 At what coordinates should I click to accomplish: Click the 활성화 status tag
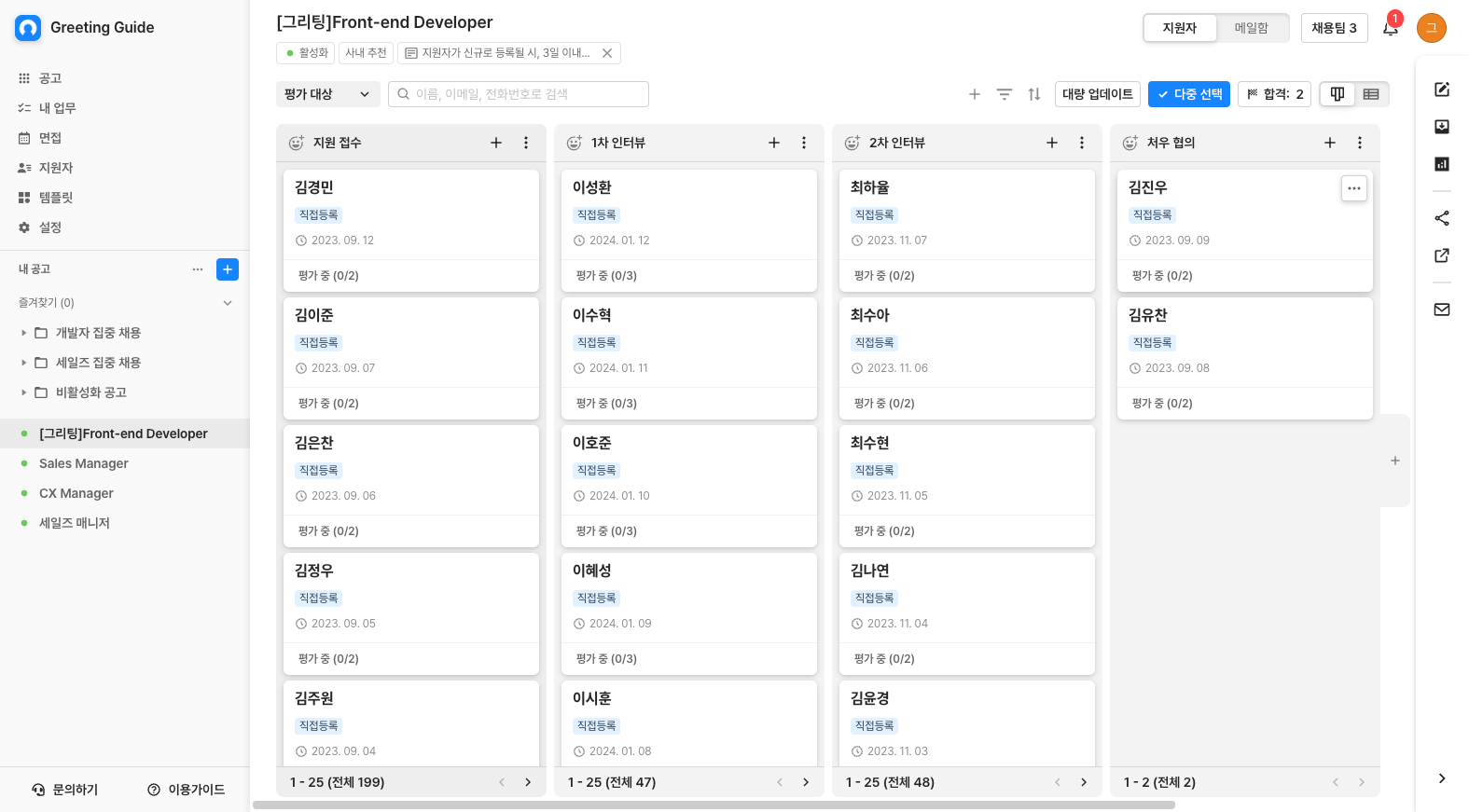point(306,53)
